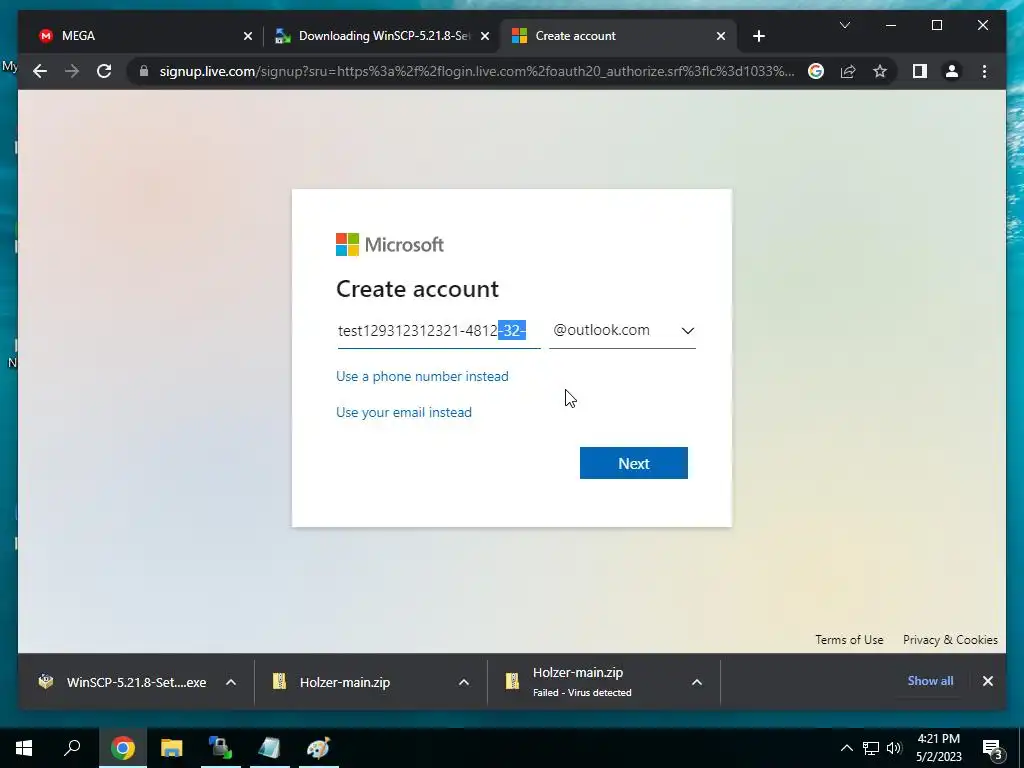Switch to Downloading WinSCP tab

point(382,36)
